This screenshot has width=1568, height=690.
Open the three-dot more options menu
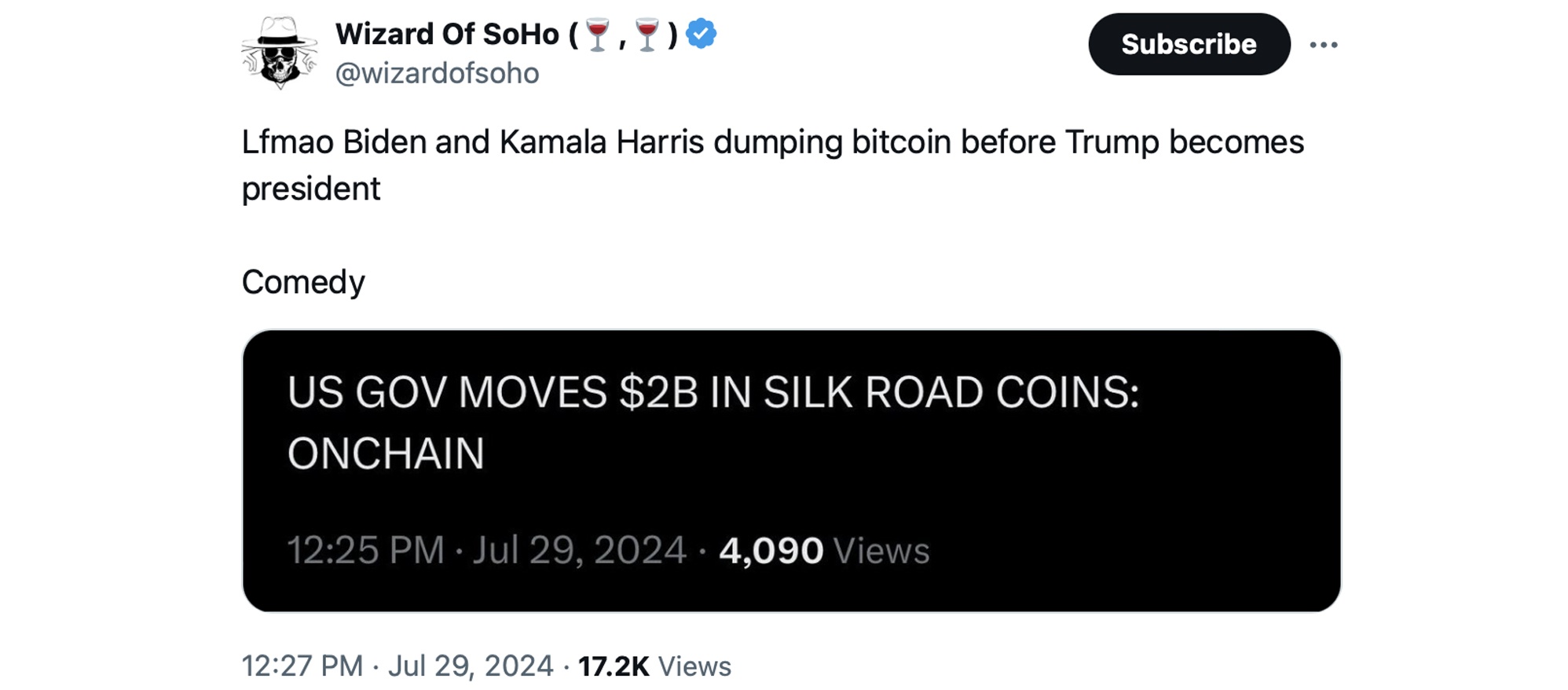(1323, 45)
